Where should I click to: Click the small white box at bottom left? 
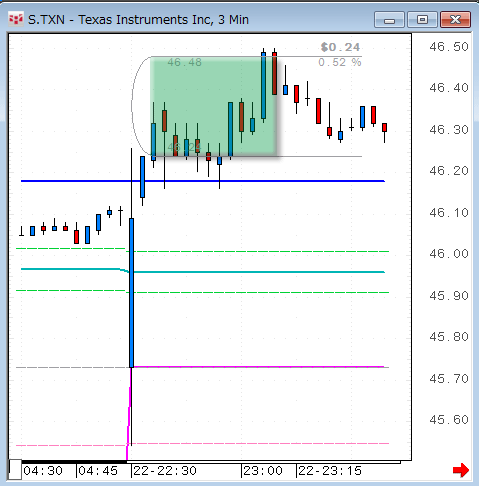point(15,469)
